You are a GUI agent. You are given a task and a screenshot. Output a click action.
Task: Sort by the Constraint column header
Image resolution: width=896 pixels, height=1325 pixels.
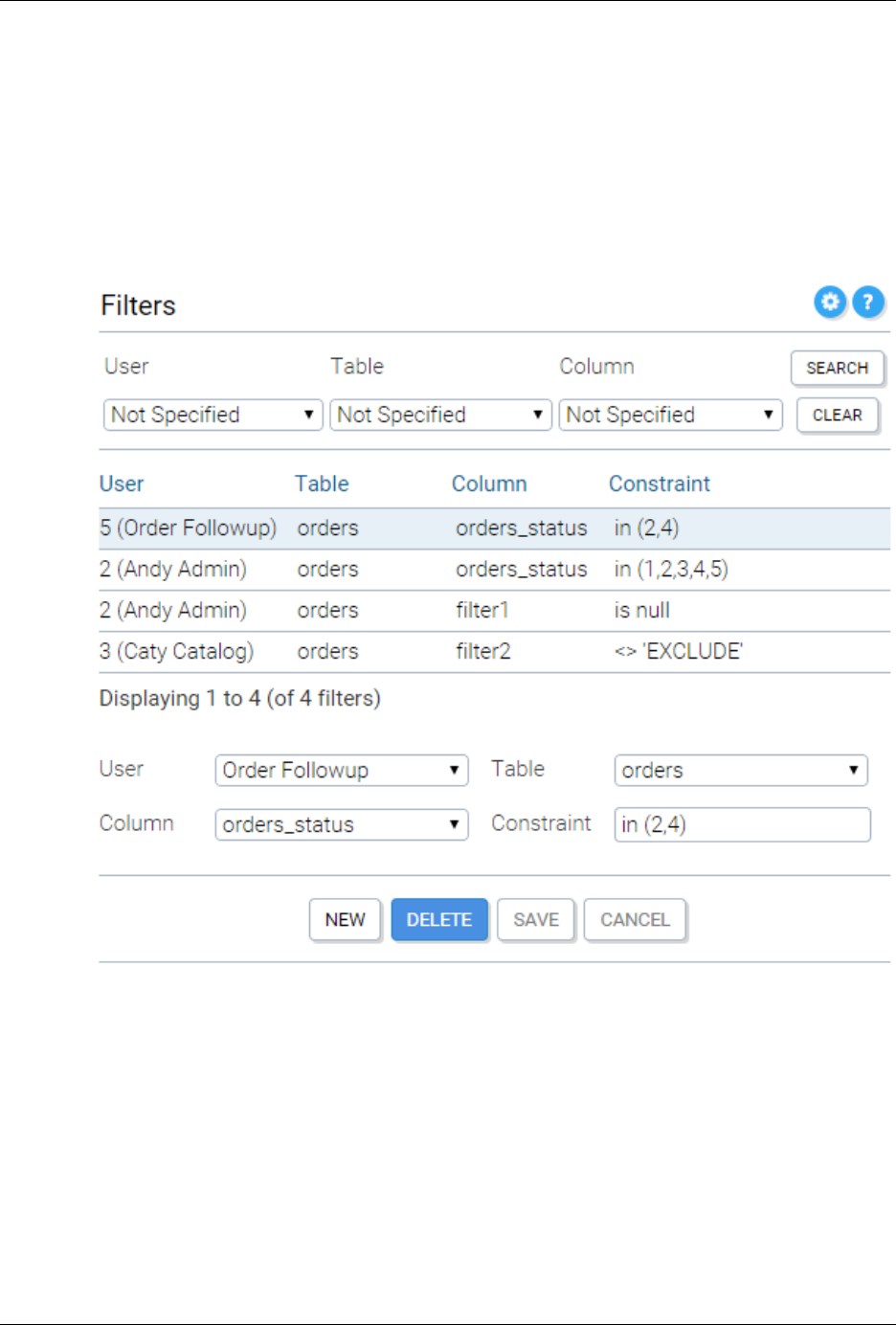[x=660, y=483]
